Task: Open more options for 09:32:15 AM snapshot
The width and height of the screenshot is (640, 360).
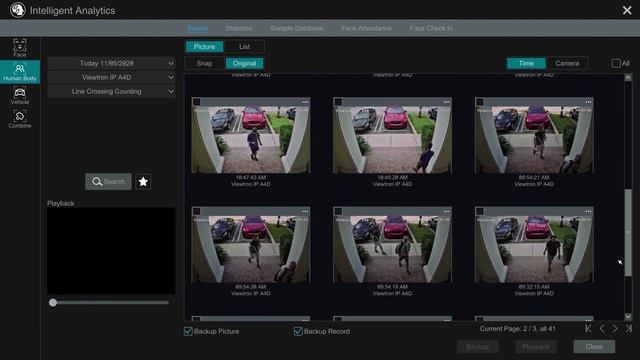Action: [x=588, y=211]
